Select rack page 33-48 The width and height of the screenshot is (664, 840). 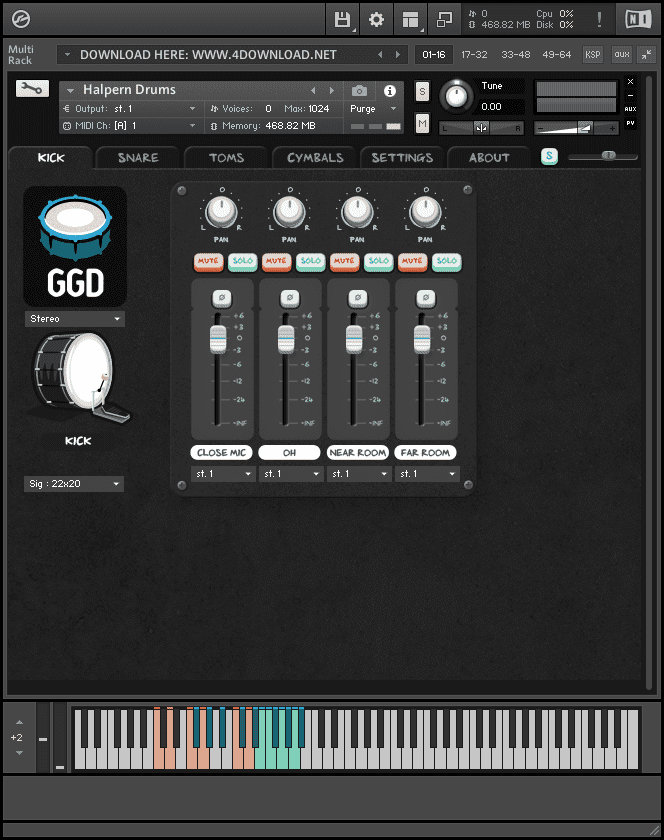coord(516,55)
